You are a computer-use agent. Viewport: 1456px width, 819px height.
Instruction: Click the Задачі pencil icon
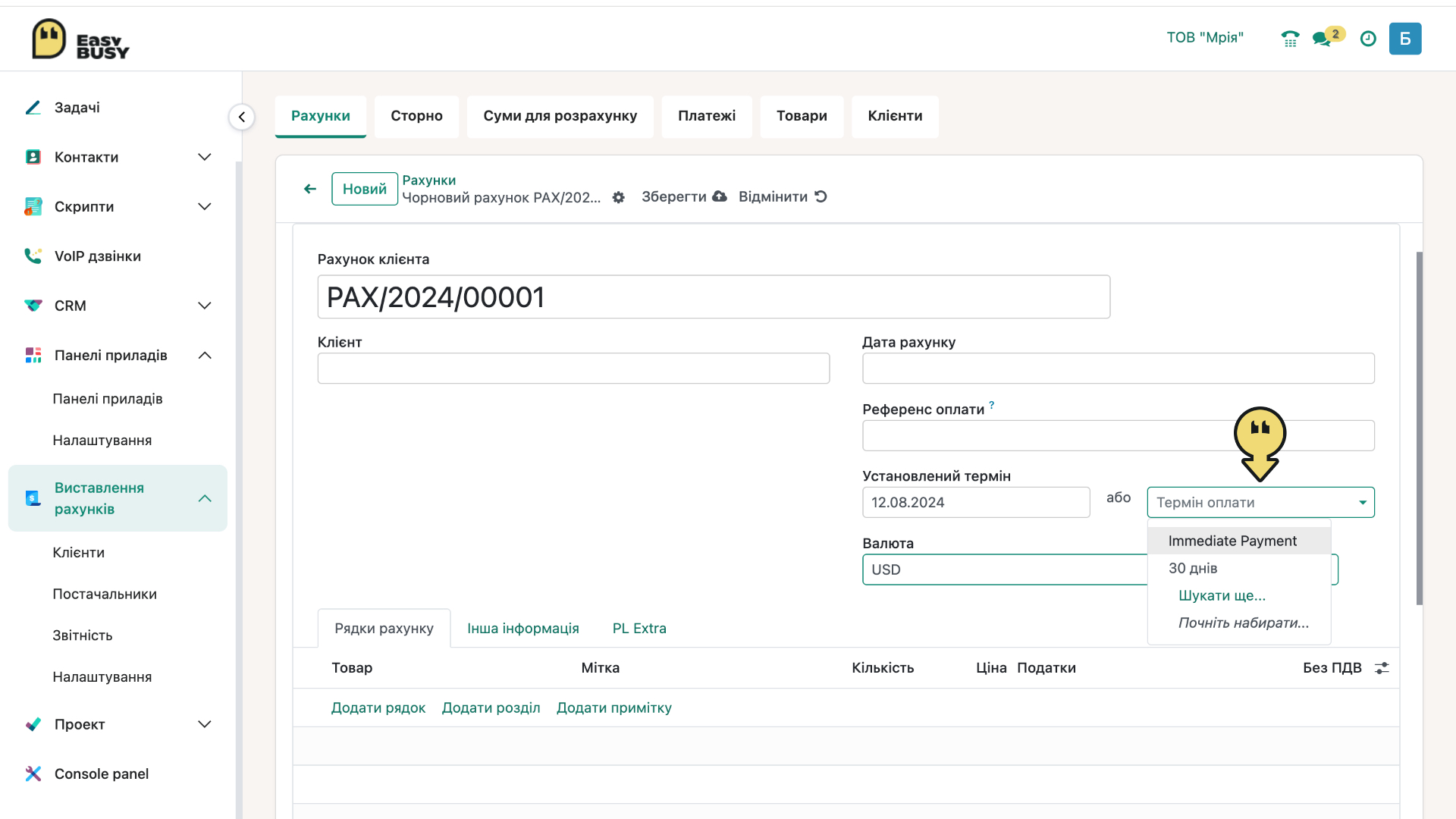point(33,108)
